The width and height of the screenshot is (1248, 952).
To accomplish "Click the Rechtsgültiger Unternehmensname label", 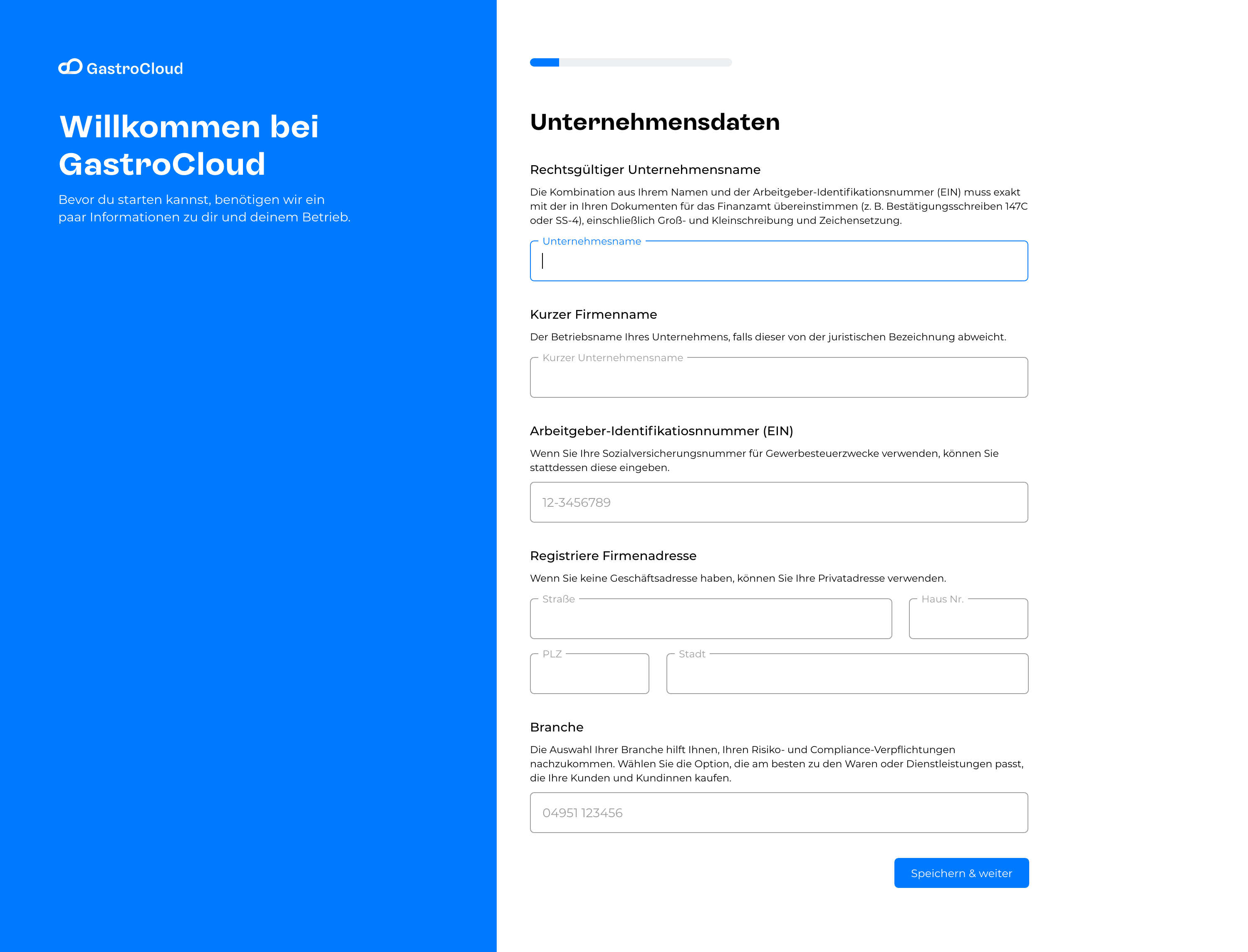I will [645, 170].
